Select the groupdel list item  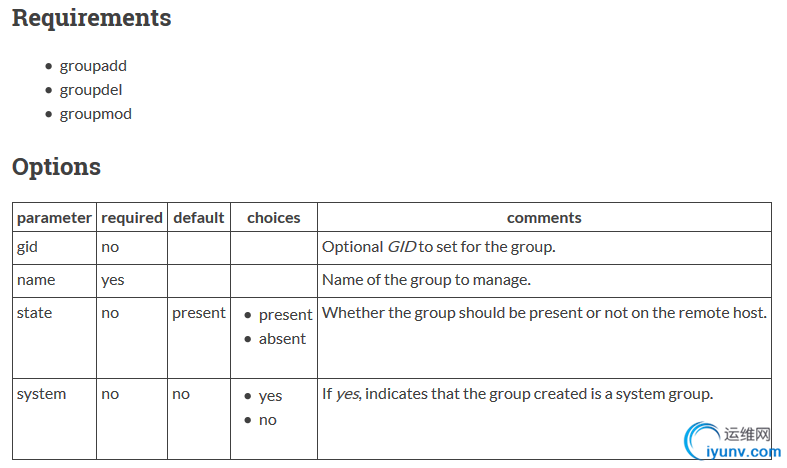pos(91,90)
